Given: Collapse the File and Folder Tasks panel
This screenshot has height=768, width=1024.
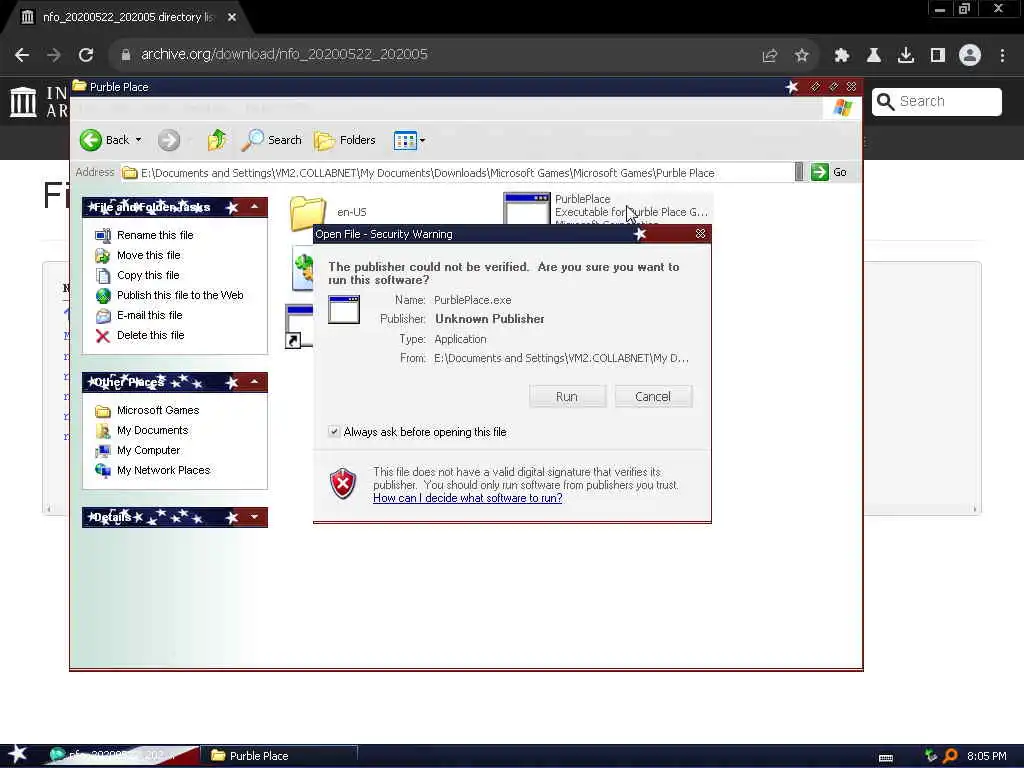Looking at the screenshot, I should pyautogui.click(x=255, y=207).
